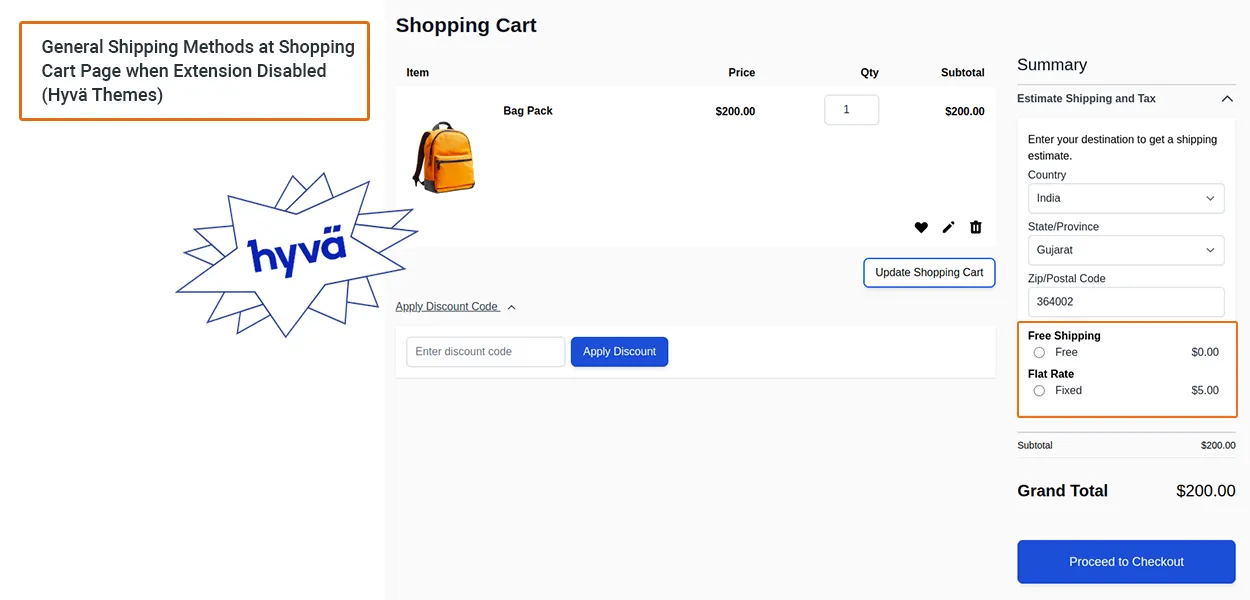Click the Bag Pack product name link
Screen dimensions: 1250x600
click(x=528, y=111)
